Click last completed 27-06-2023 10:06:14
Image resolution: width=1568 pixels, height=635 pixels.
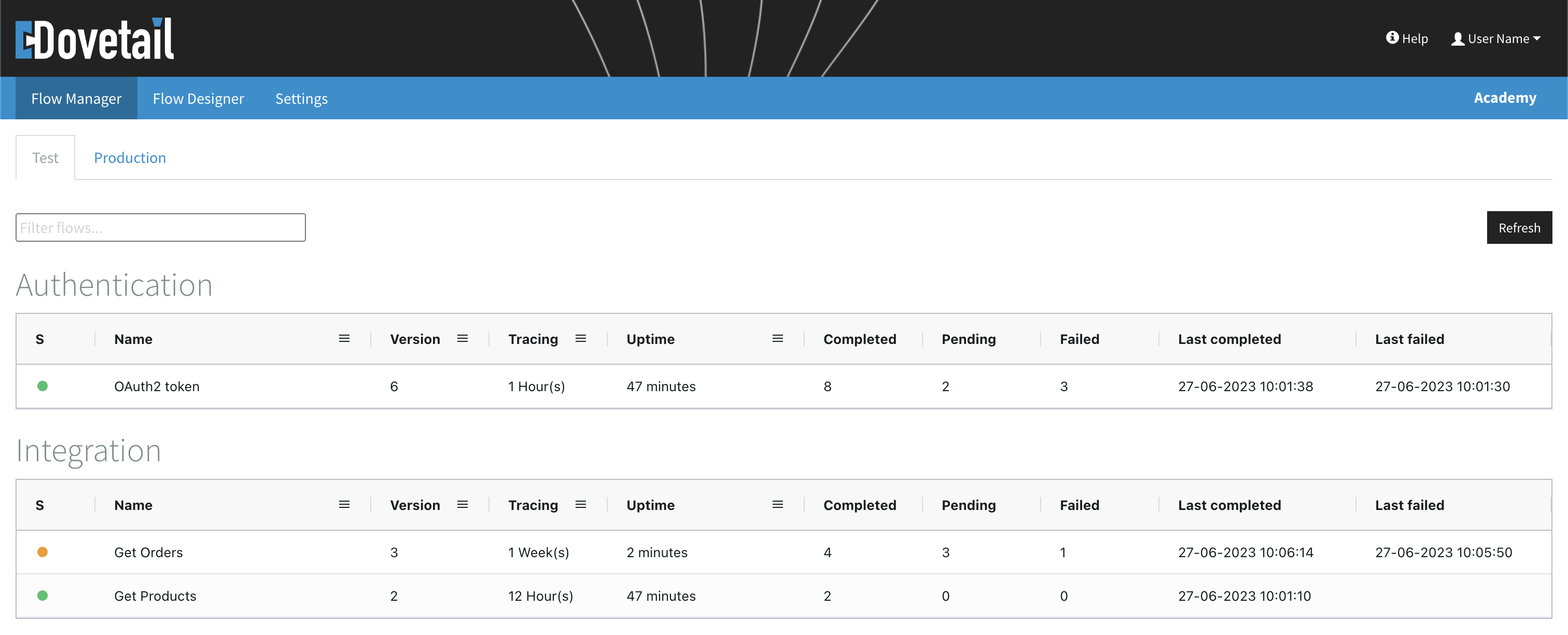[x=1245, y=552]
